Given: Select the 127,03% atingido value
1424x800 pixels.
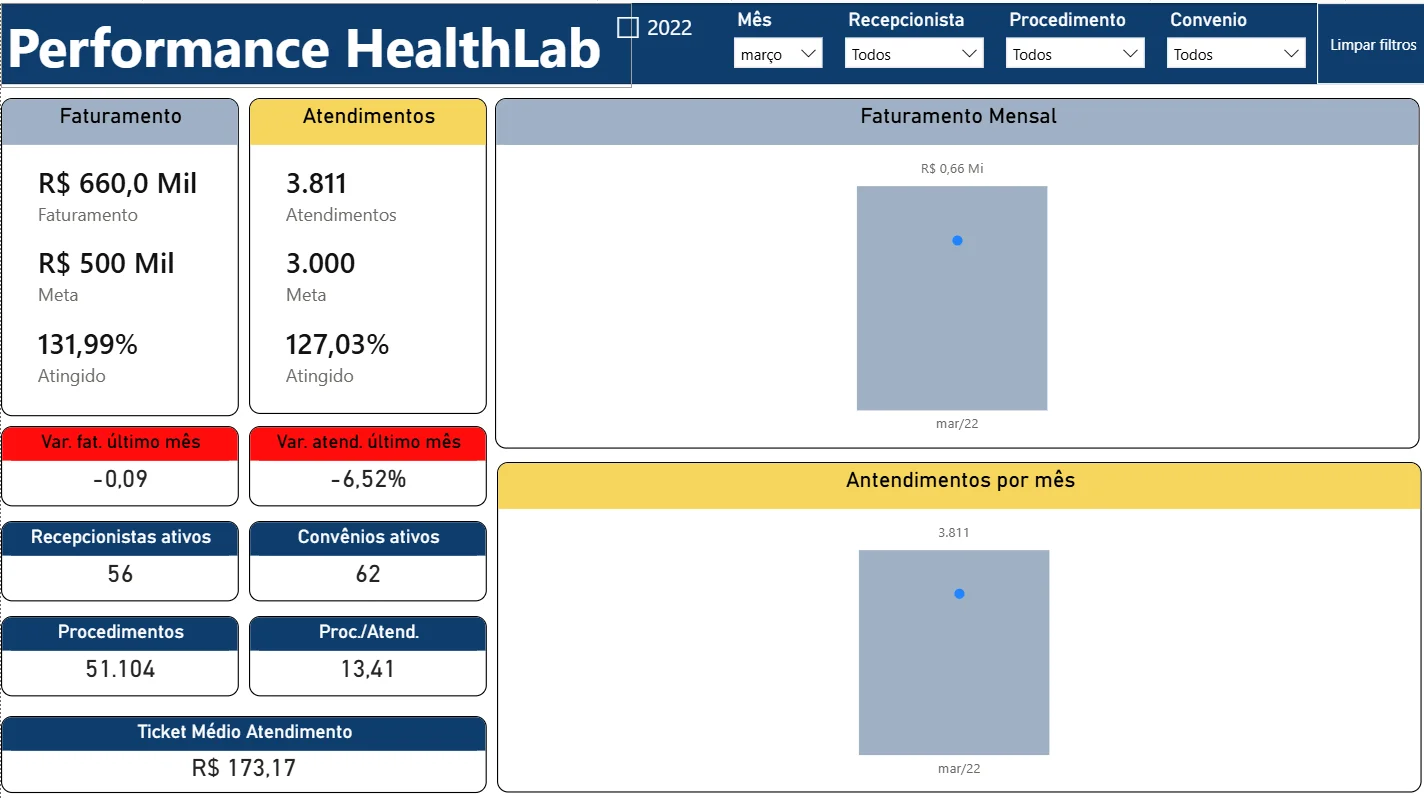Looking at the screenshot, I should tap(337, 344).
